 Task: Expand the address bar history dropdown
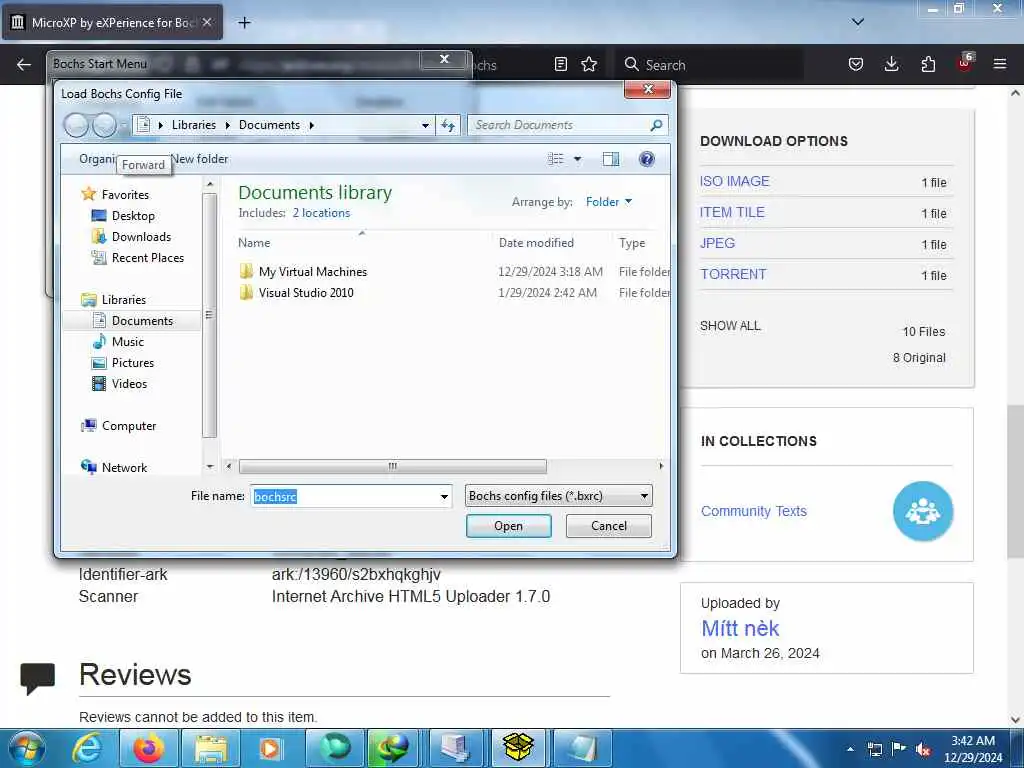(425, 125)
